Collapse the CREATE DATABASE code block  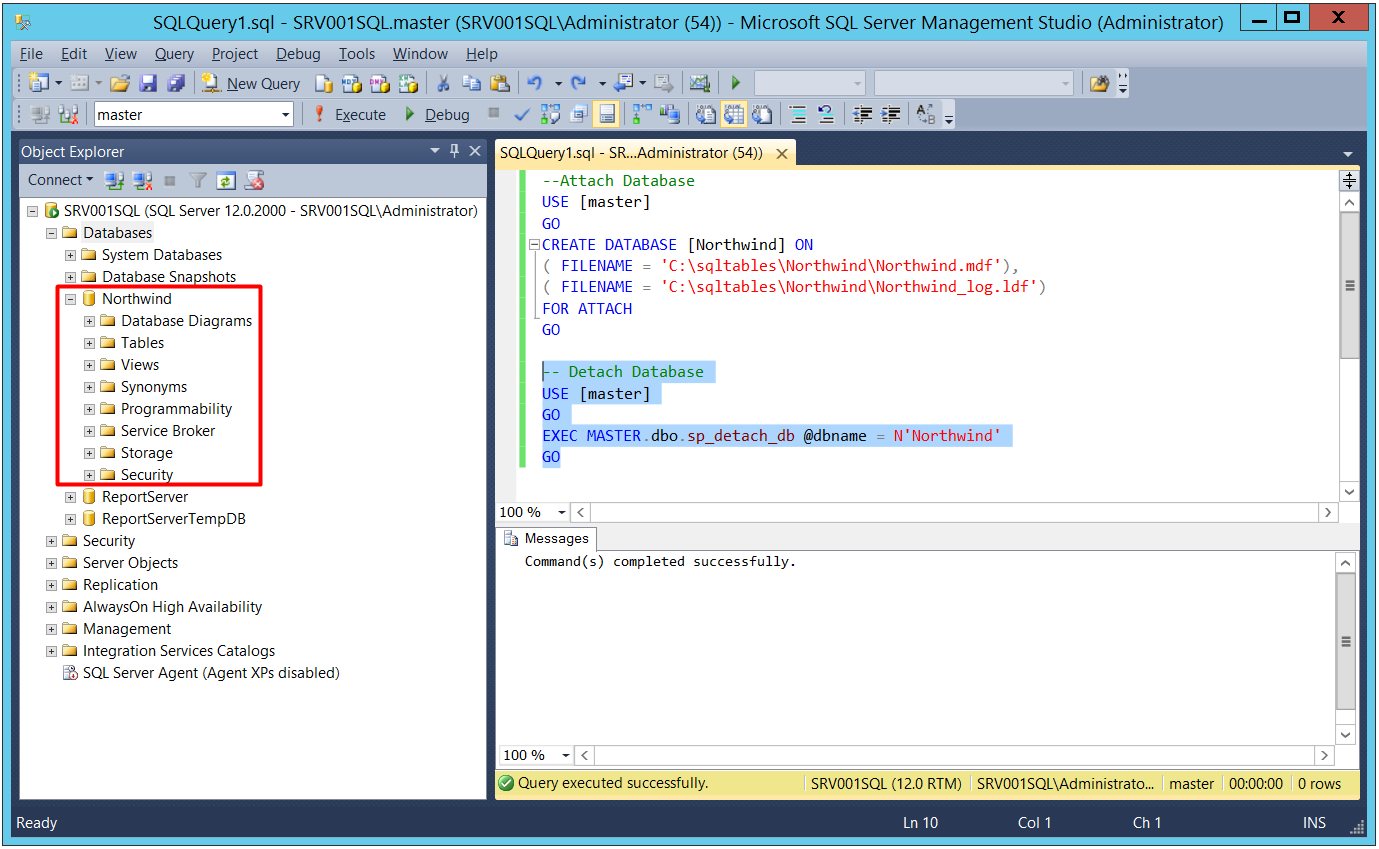pyautogui.click(x=534, y=245)
